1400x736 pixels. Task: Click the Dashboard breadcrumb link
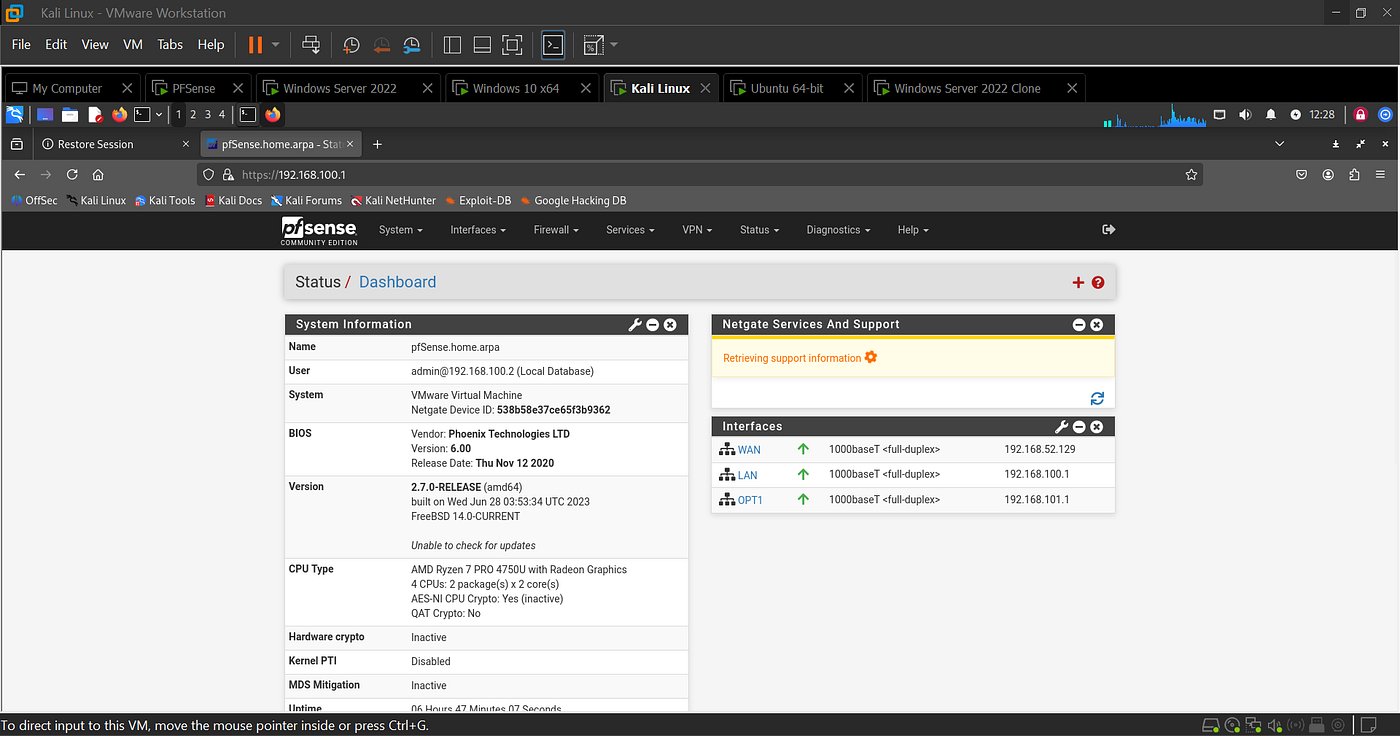click(398, 282)
